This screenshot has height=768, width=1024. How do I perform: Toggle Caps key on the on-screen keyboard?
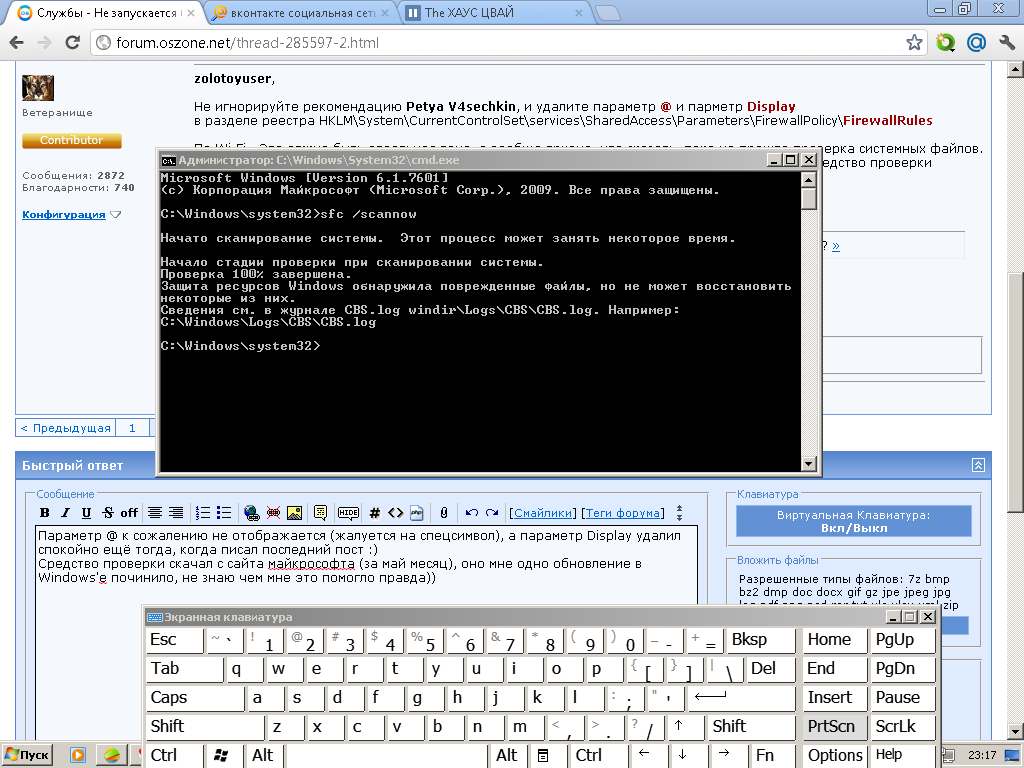(195, 697)
